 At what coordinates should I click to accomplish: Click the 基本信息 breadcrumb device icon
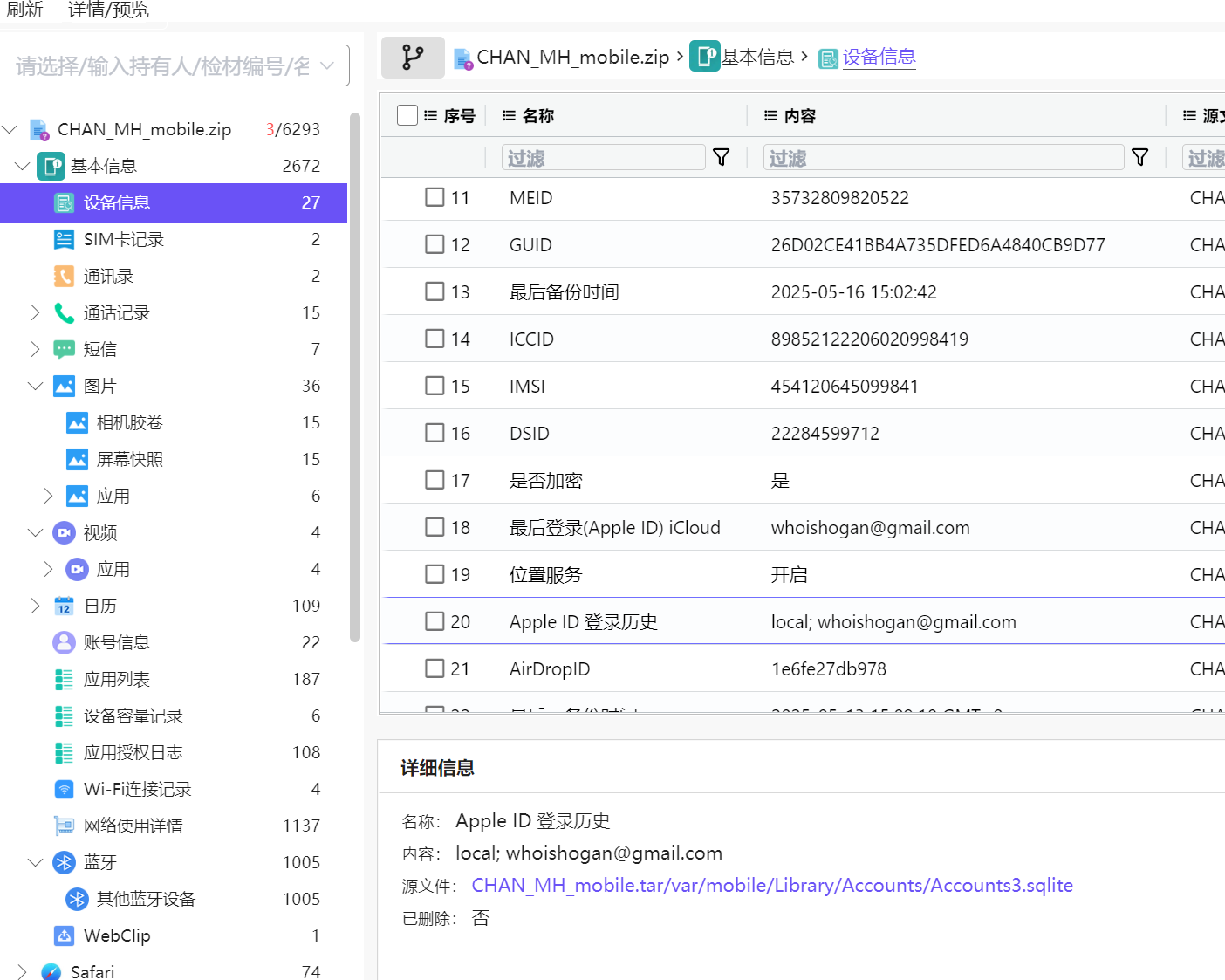(705, 57)
